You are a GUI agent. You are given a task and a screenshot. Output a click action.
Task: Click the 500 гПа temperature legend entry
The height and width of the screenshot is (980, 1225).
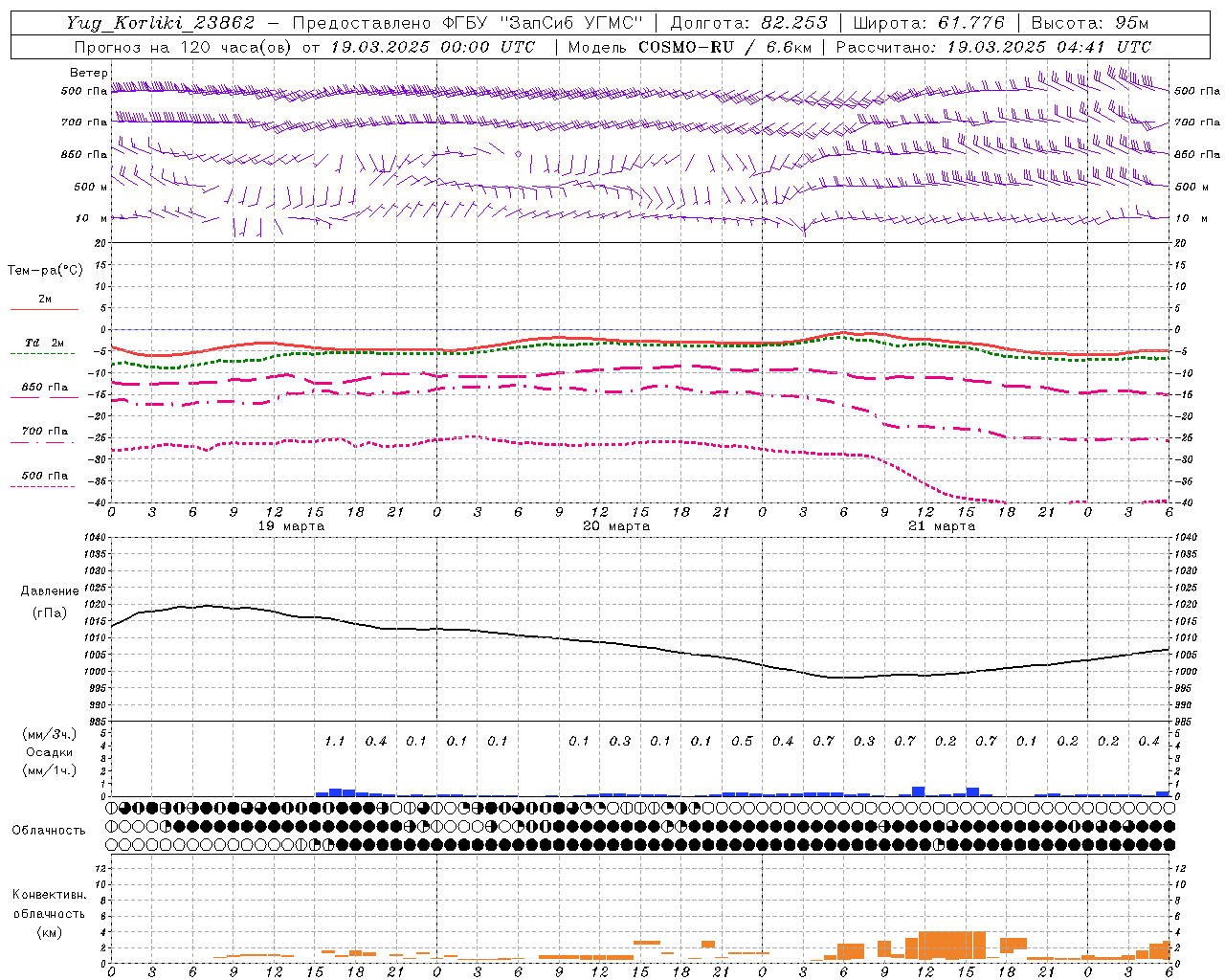click(x=45, y=476)
